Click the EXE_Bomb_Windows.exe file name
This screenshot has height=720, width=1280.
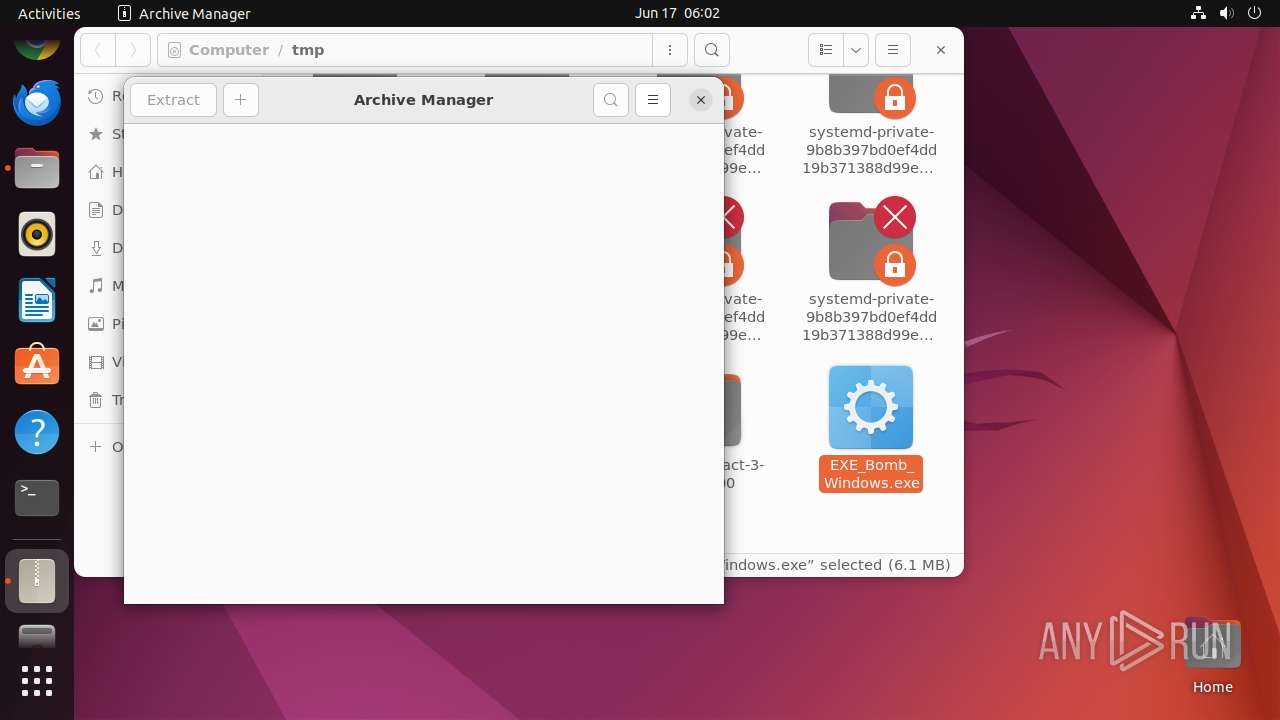871,474
